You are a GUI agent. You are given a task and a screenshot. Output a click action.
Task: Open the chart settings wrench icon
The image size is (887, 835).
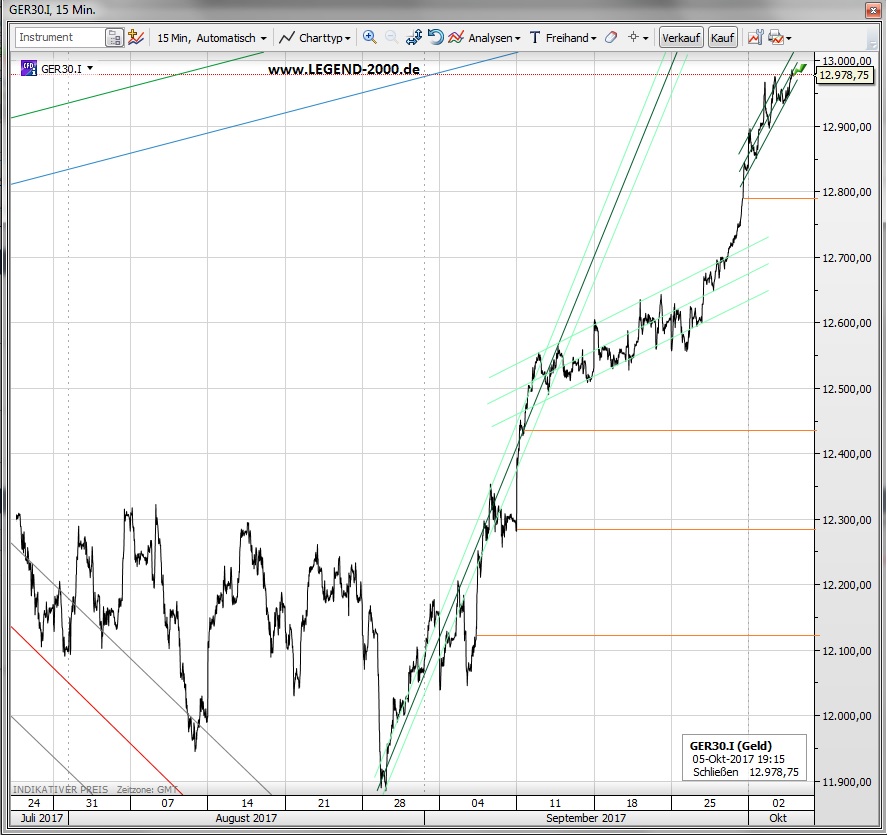click(x=755, y=37)
